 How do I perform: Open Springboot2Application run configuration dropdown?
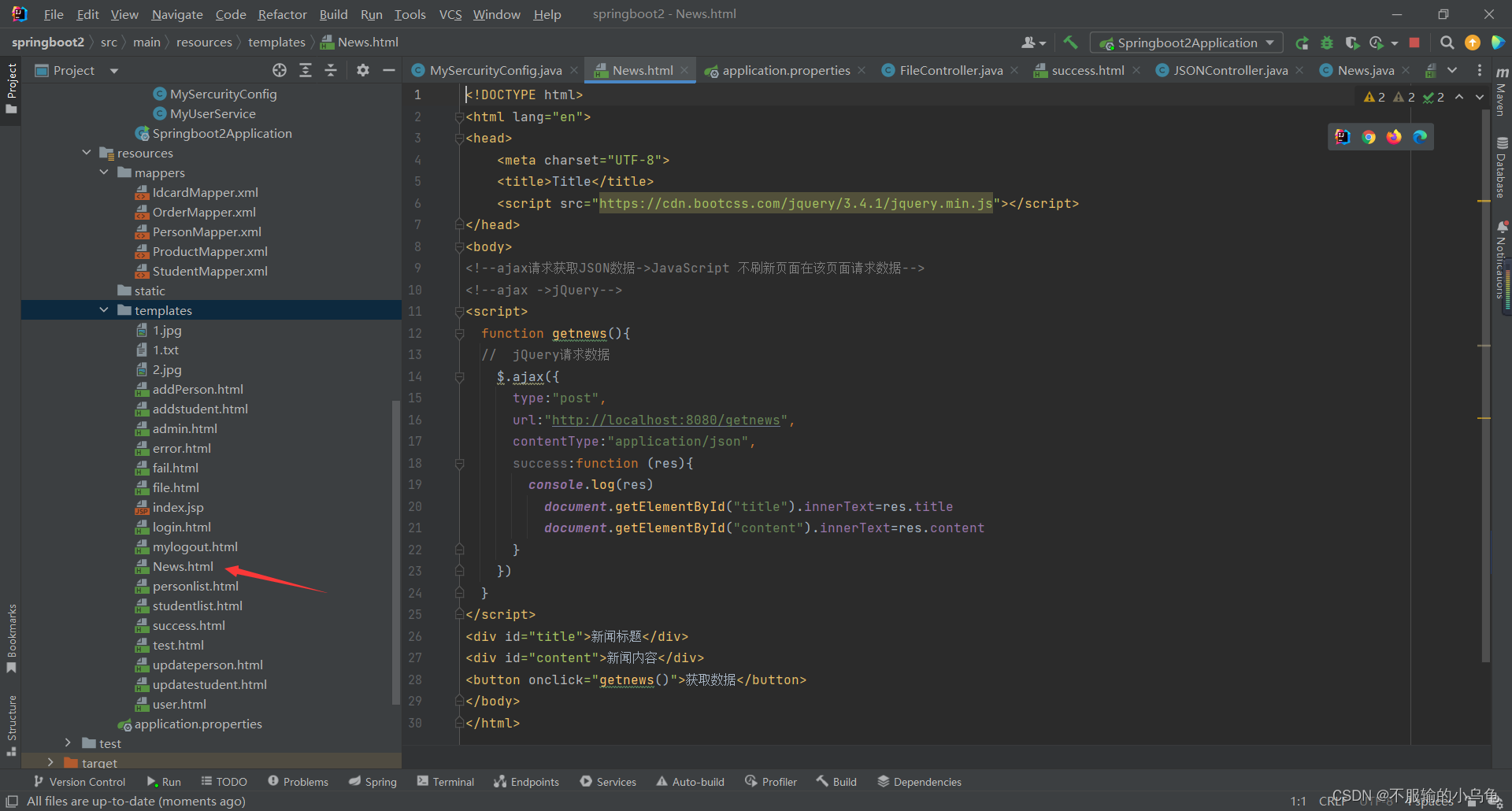pos(1187,43)
